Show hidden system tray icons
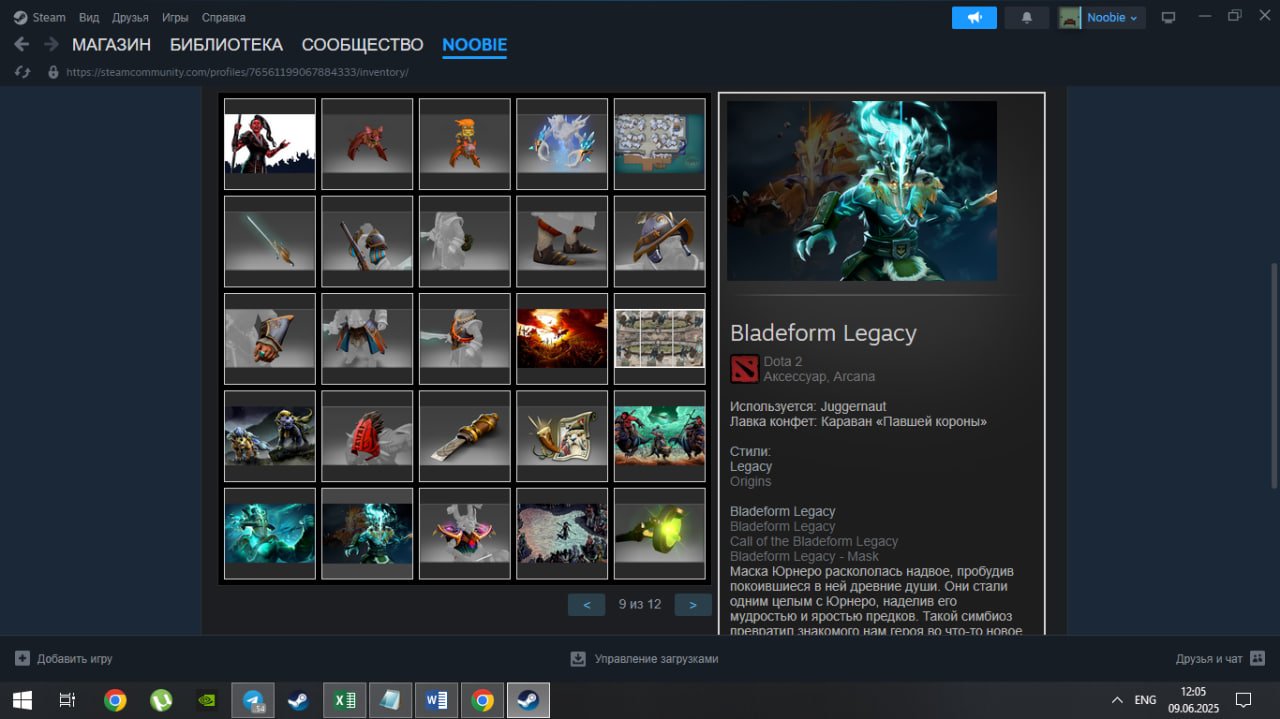The height and width of the screenshot is (719, 1280). [1117, 700]
